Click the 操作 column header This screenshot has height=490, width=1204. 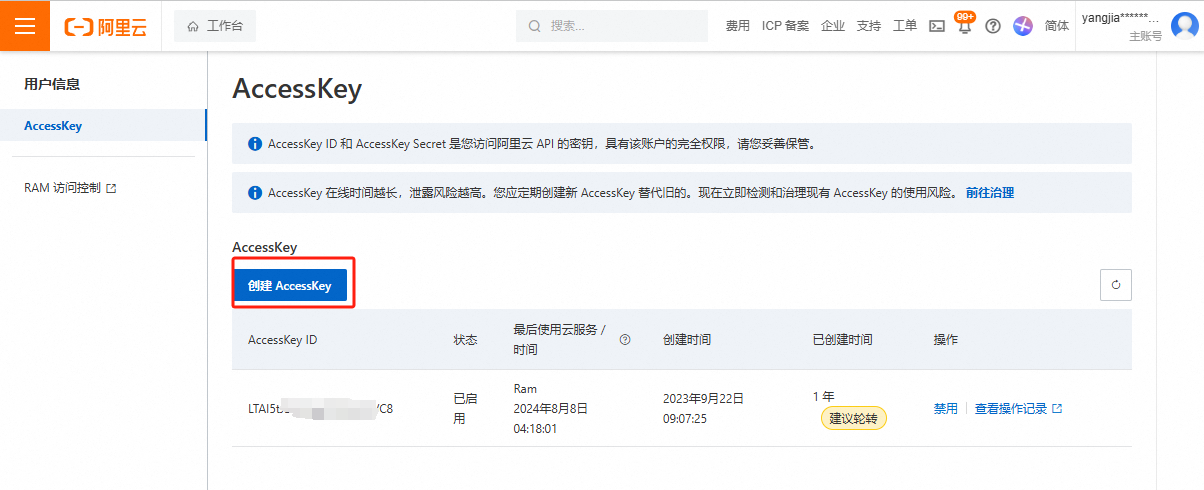tap(946, 340)
